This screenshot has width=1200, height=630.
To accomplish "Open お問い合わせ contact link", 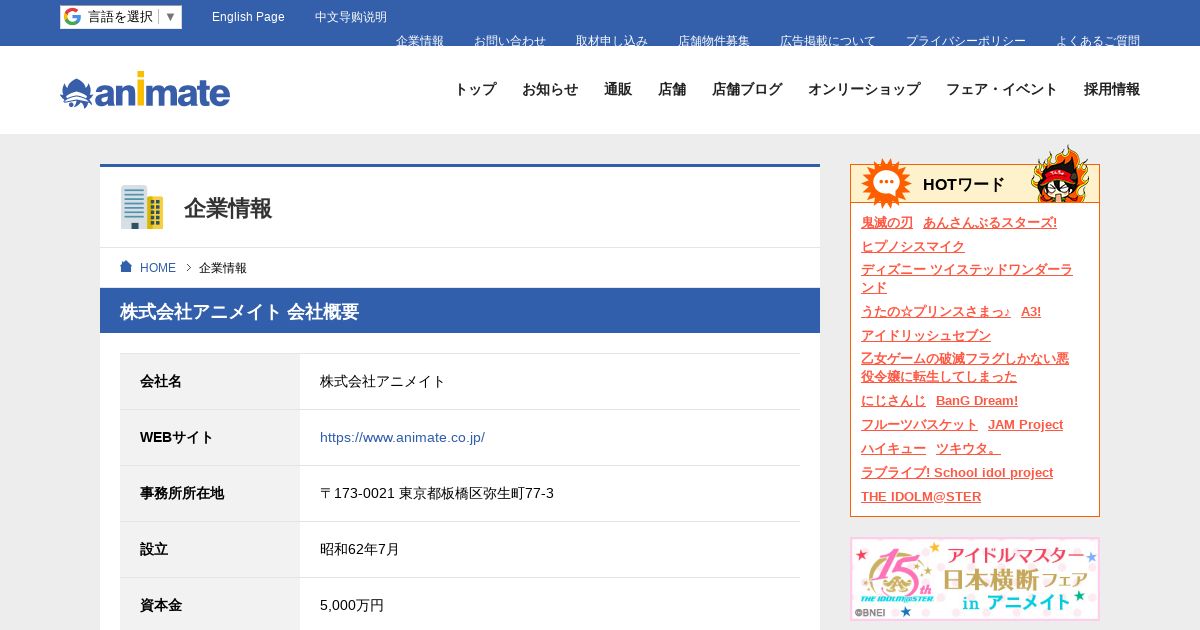I will click(x=510, y=41).
